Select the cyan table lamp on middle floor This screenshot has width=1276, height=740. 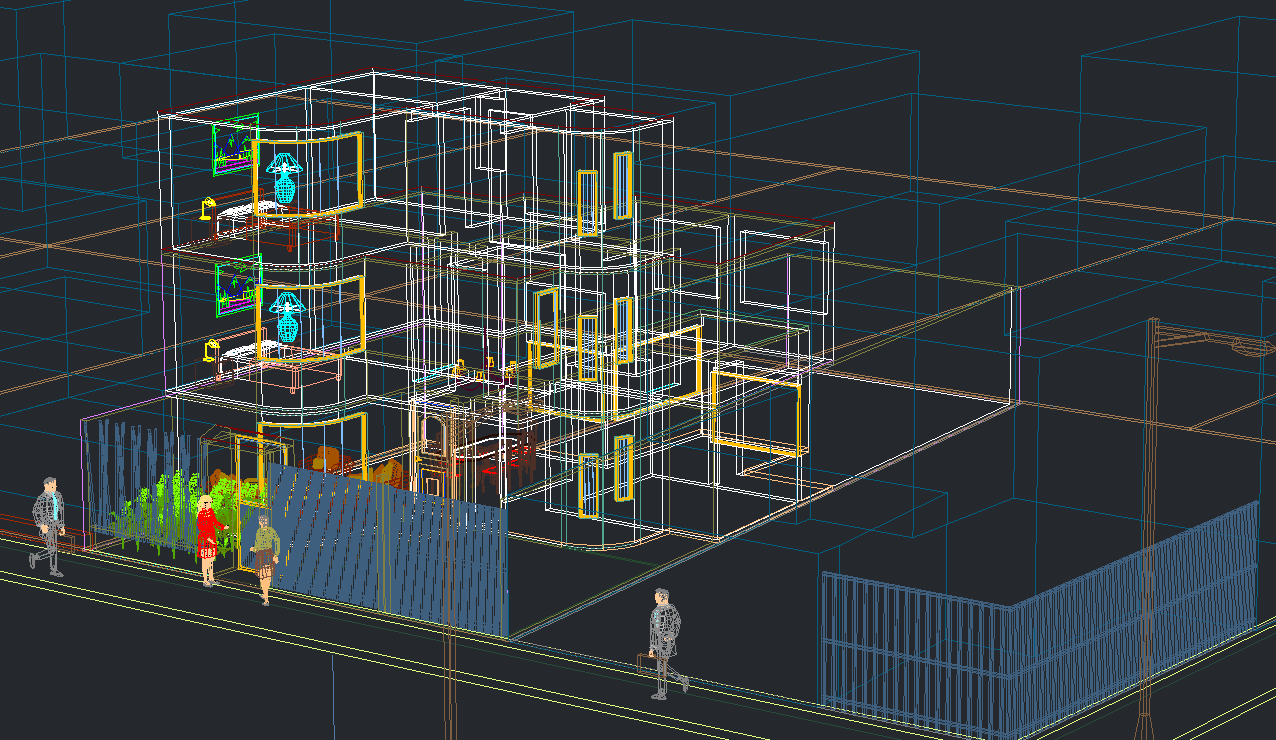pyautogui.click(x=288, y=316)
